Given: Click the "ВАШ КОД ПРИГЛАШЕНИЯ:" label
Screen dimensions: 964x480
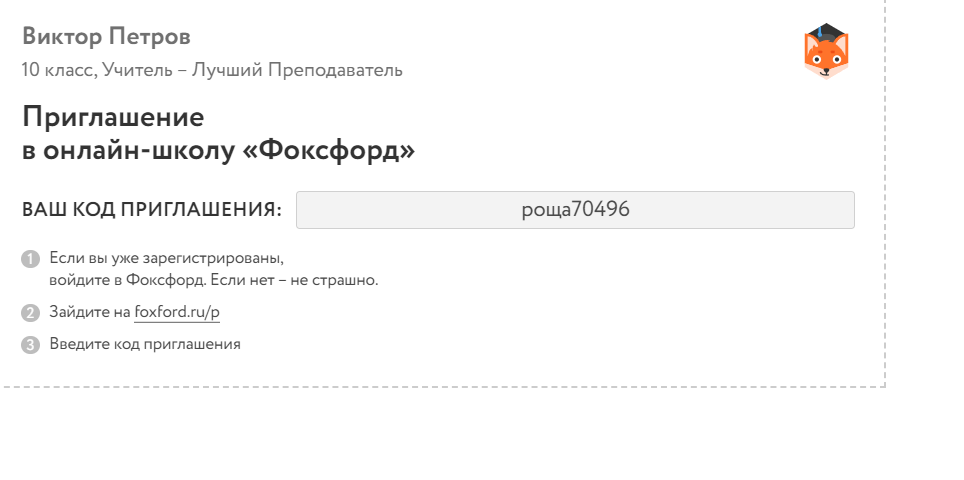Looking at the screenshot, I should pos(152,210).
